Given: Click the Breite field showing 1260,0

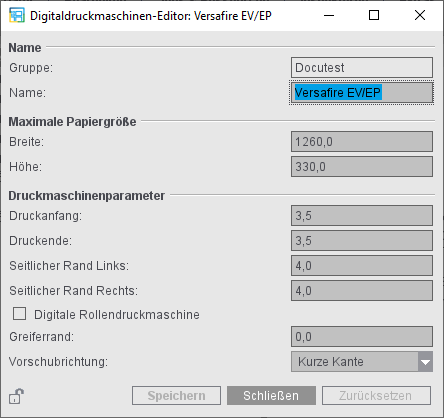Looking at the screenshot, I should [x=362, y=142].
